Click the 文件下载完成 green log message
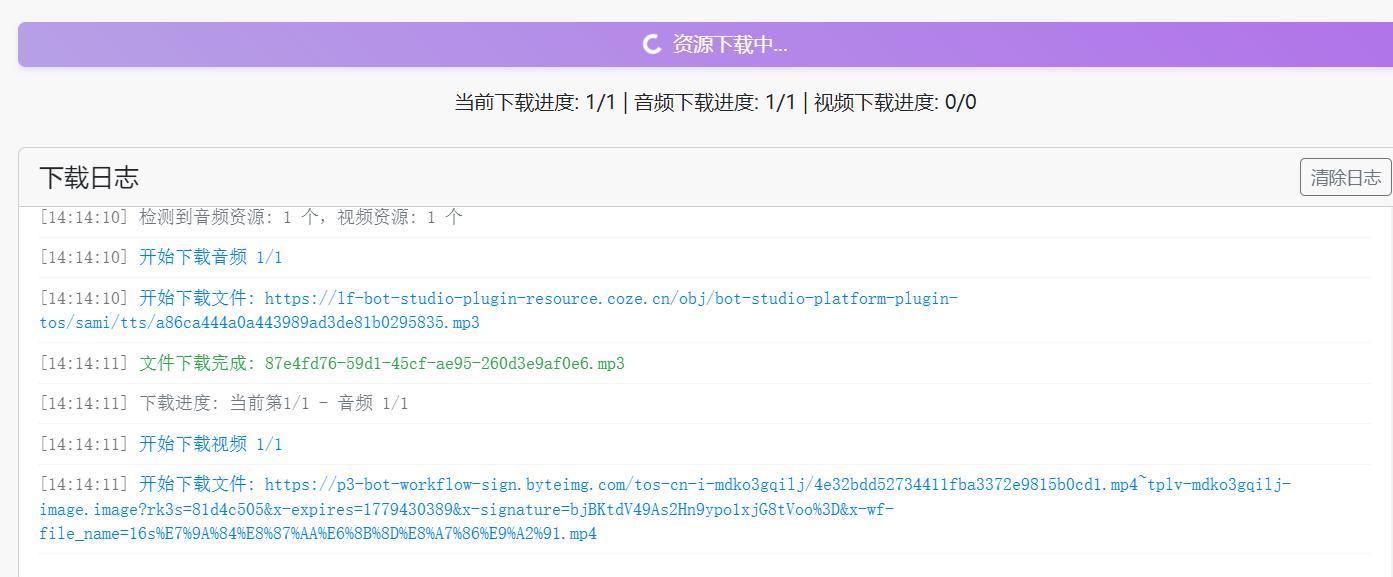The image size is (1393, 577). tap(198, 363)
